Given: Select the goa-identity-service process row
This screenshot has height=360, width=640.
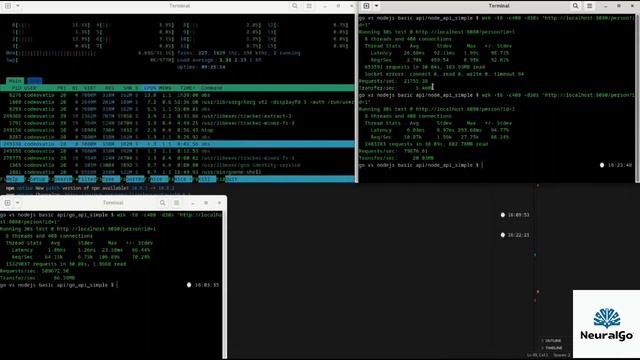Looking at the screenshot, I should 177,165.
